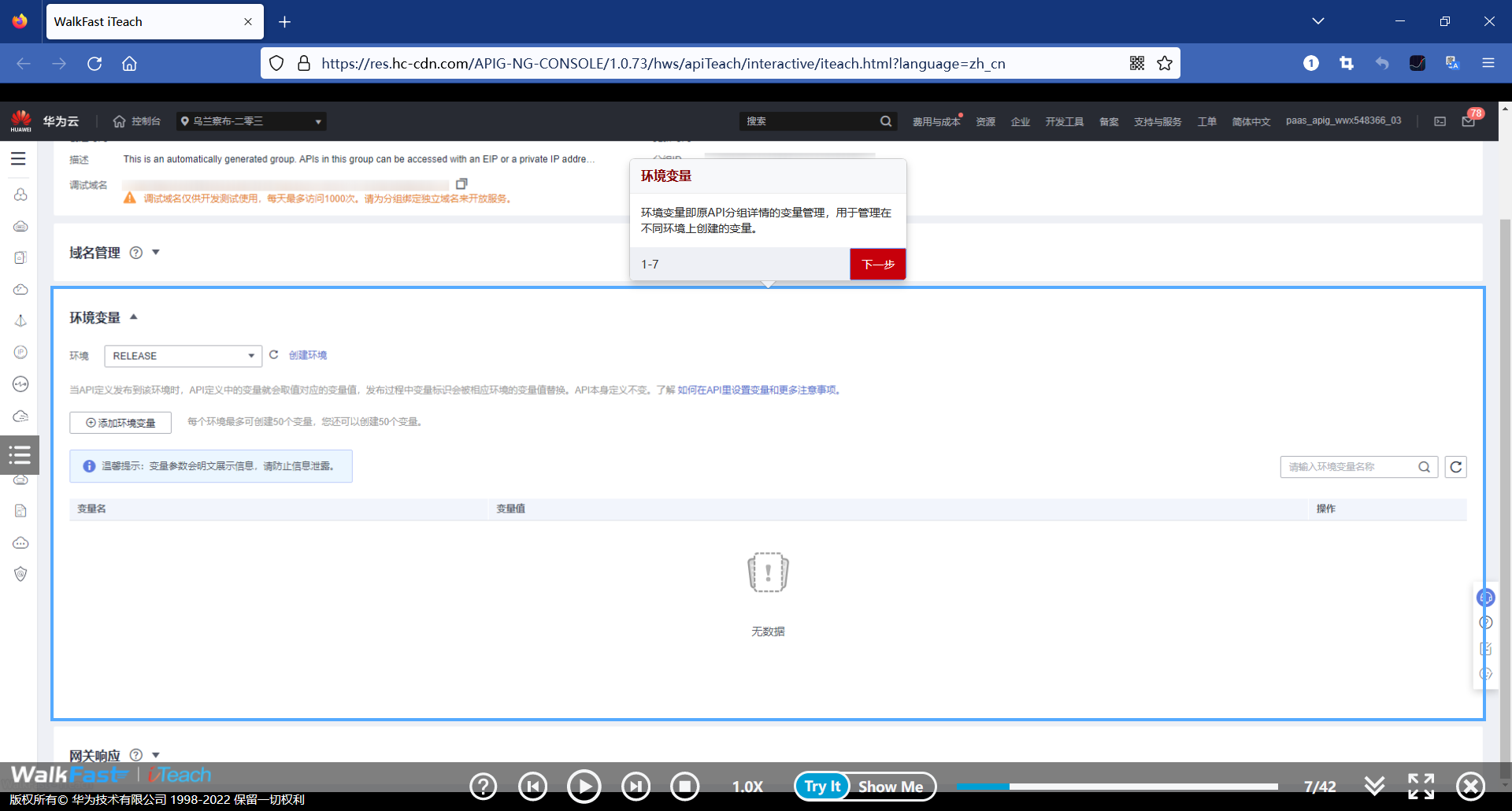Click the 下一步 button in the tooltip
The width and height of the screenshot is (1512, 811).
[x=877, y=264]
